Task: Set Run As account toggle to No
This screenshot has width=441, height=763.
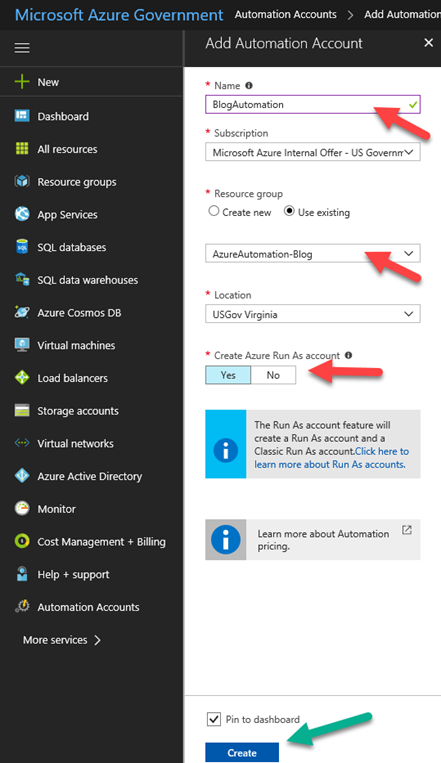Action: (x=273, y=375)
